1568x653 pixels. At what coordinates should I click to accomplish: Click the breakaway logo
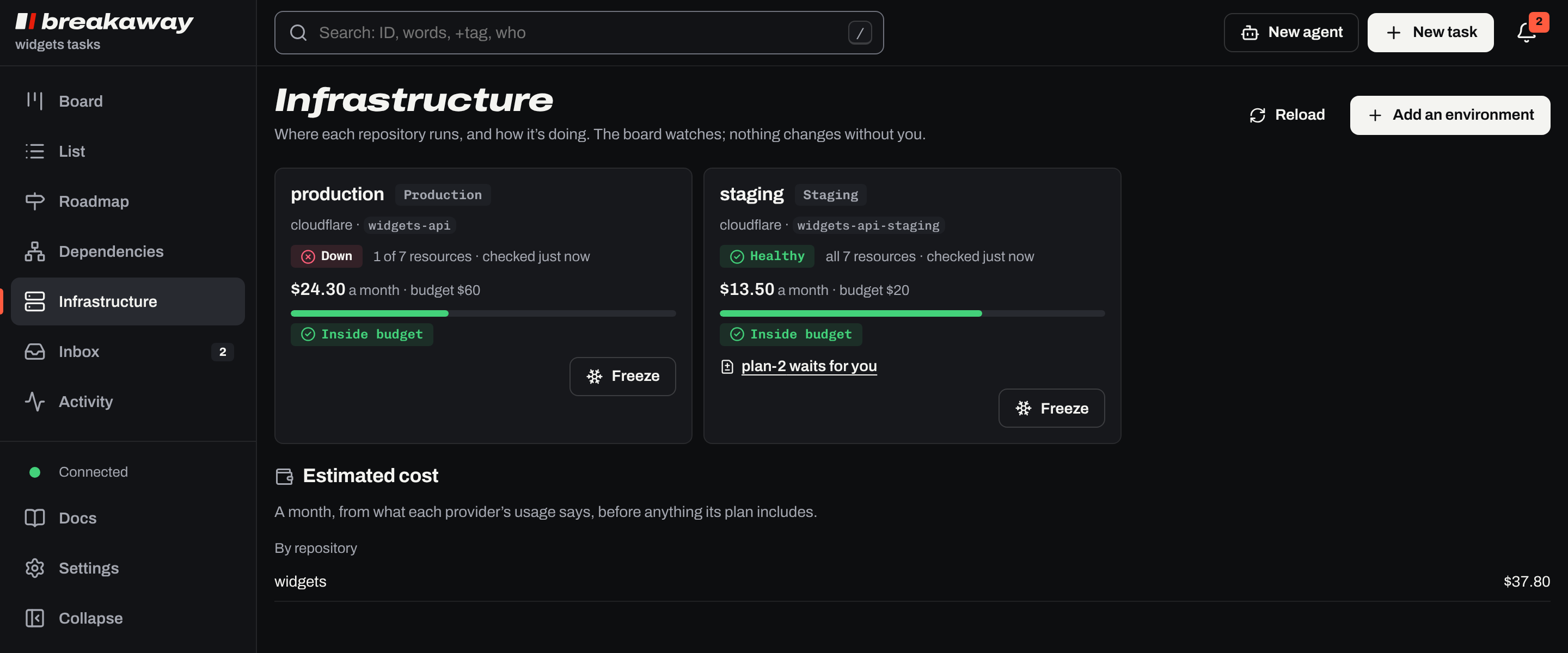click(x=104, y=22)
